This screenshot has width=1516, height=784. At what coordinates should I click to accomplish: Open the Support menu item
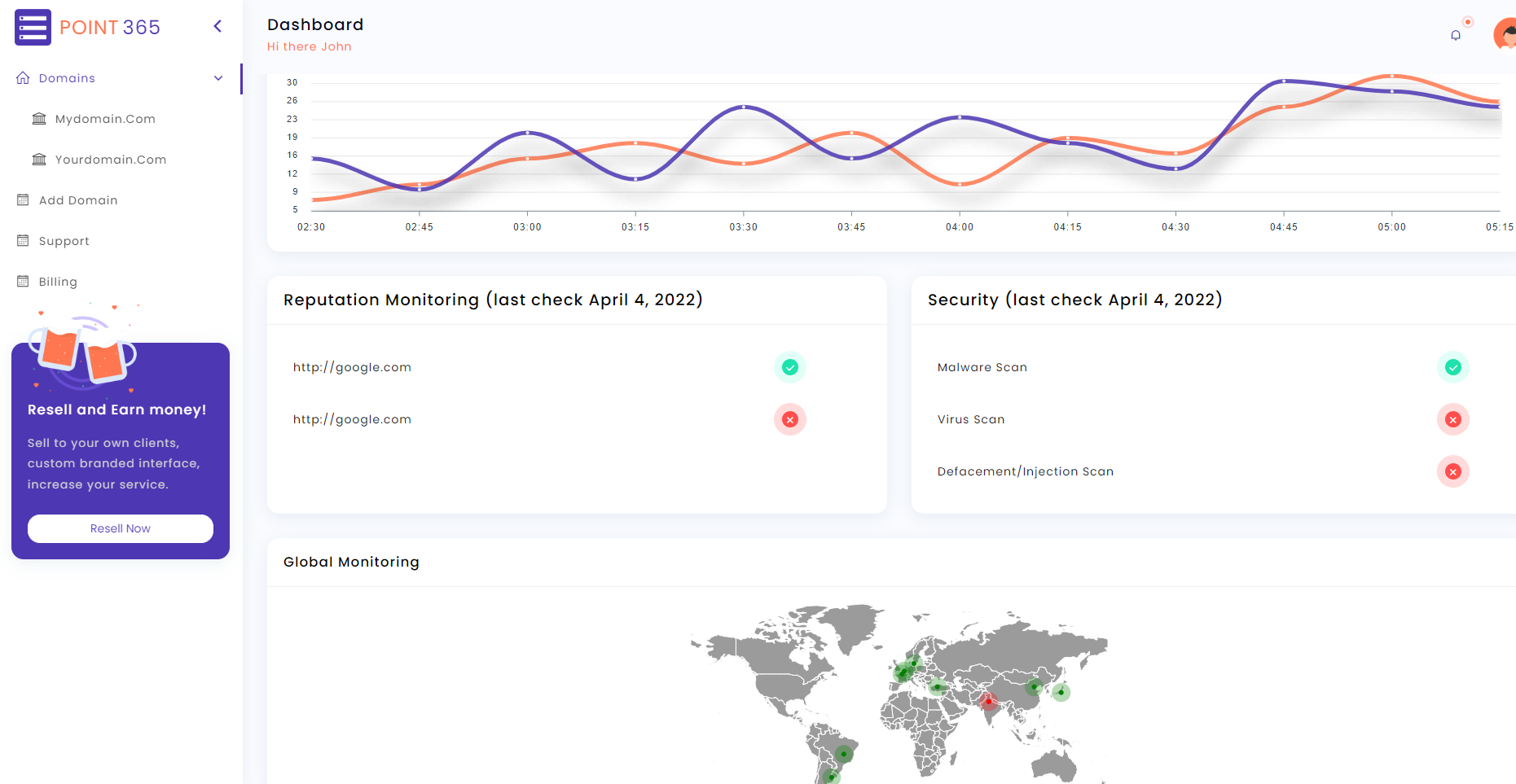(64, 241)
